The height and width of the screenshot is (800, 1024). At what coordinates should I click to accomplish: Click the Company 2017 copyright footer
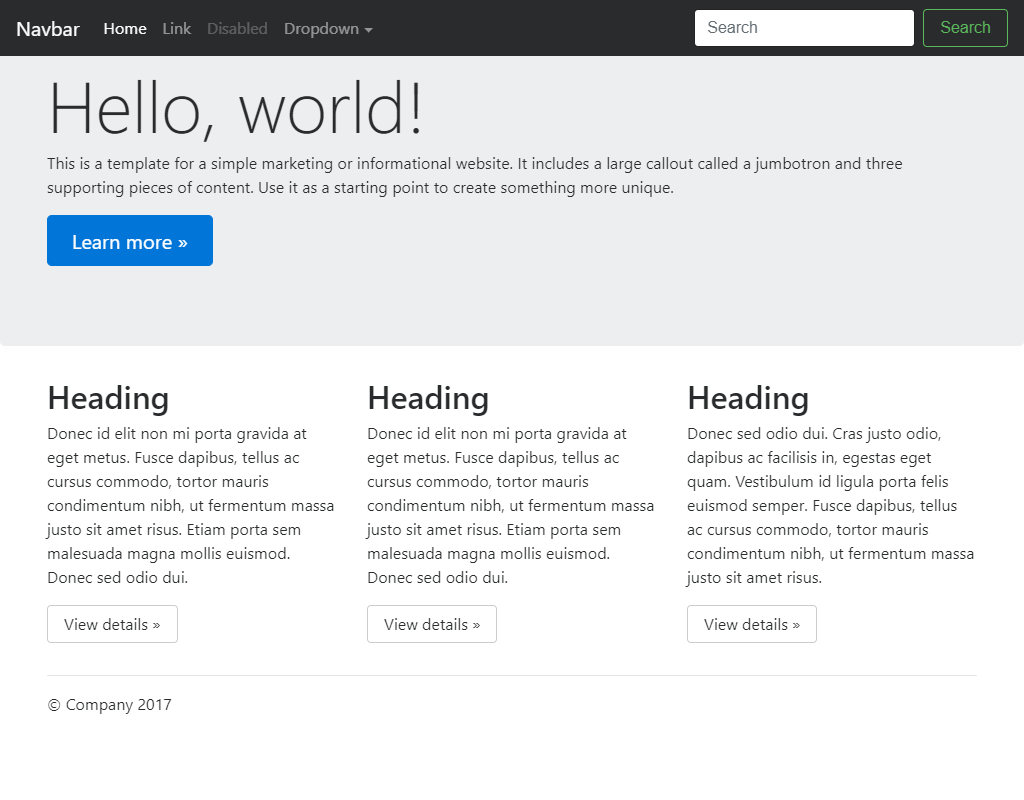110,705
